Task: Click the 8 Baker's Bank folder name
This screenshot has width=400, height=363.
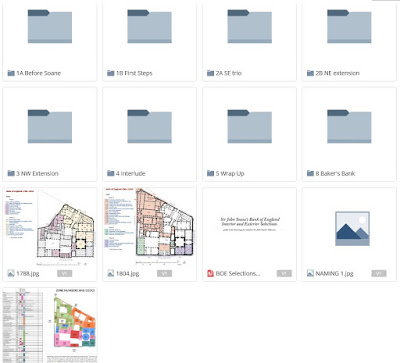Action: click(x=335, y=173)
